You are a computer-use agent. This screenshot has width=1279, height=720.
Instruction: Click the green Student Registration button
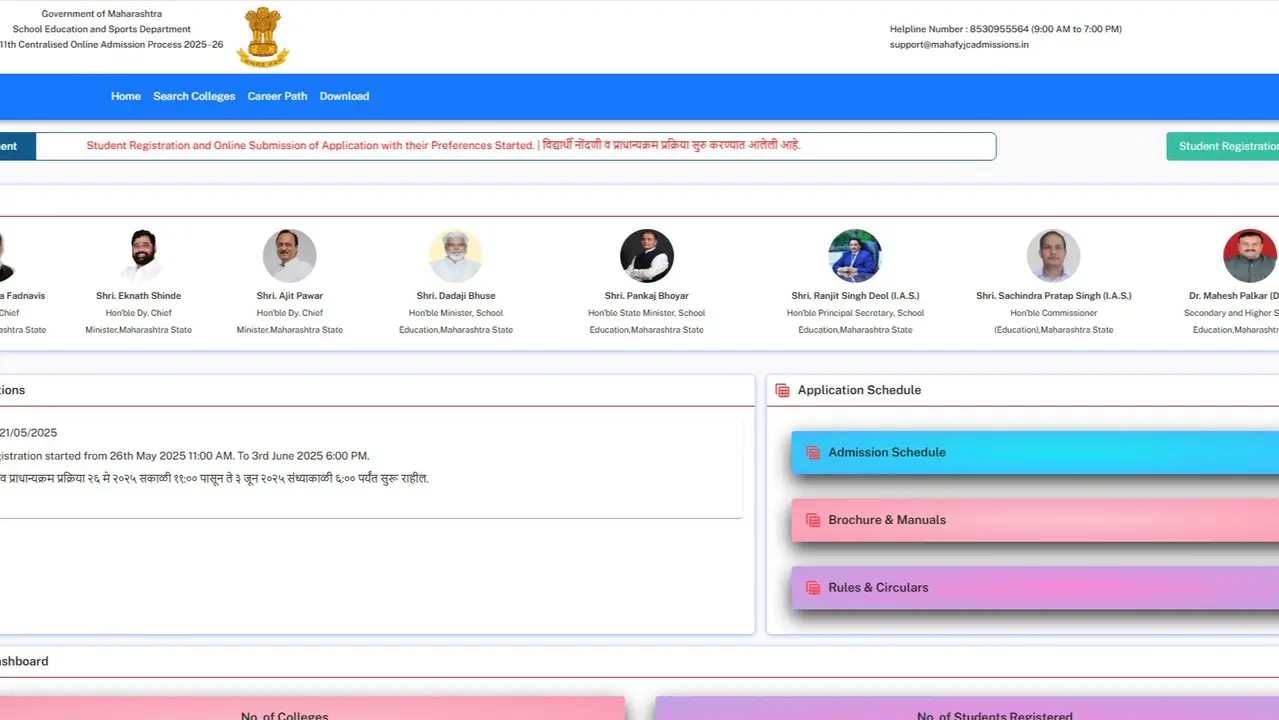tap(1228, 146)
